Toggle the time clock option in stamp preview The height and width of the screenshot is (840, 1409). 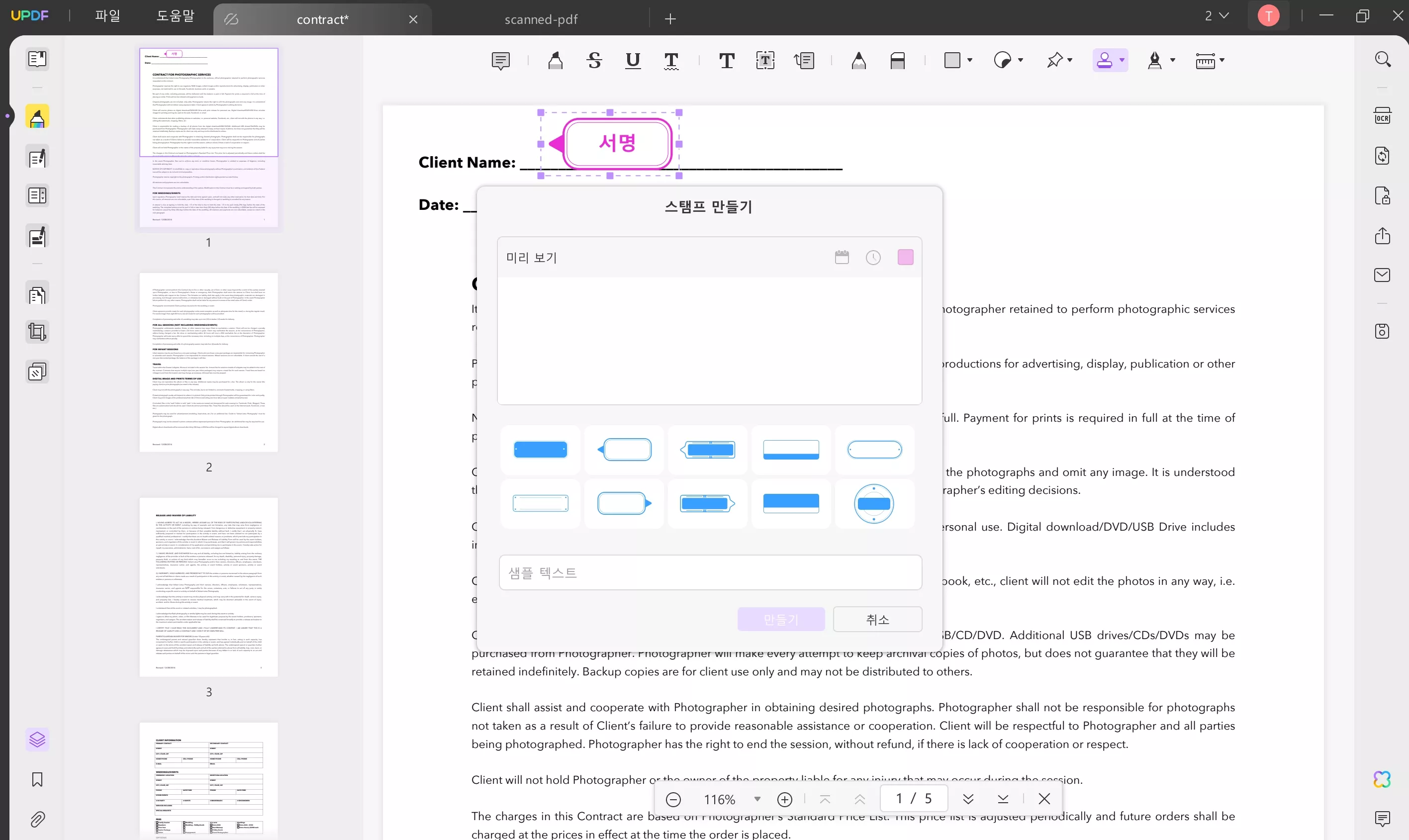tap(873, 258)
